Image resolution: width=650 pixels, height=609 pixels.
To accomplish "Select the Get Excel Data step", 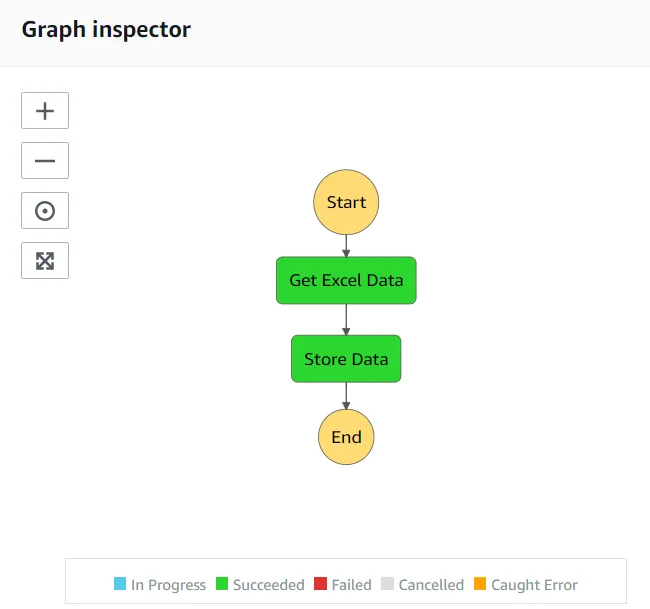I will [346, 280].
